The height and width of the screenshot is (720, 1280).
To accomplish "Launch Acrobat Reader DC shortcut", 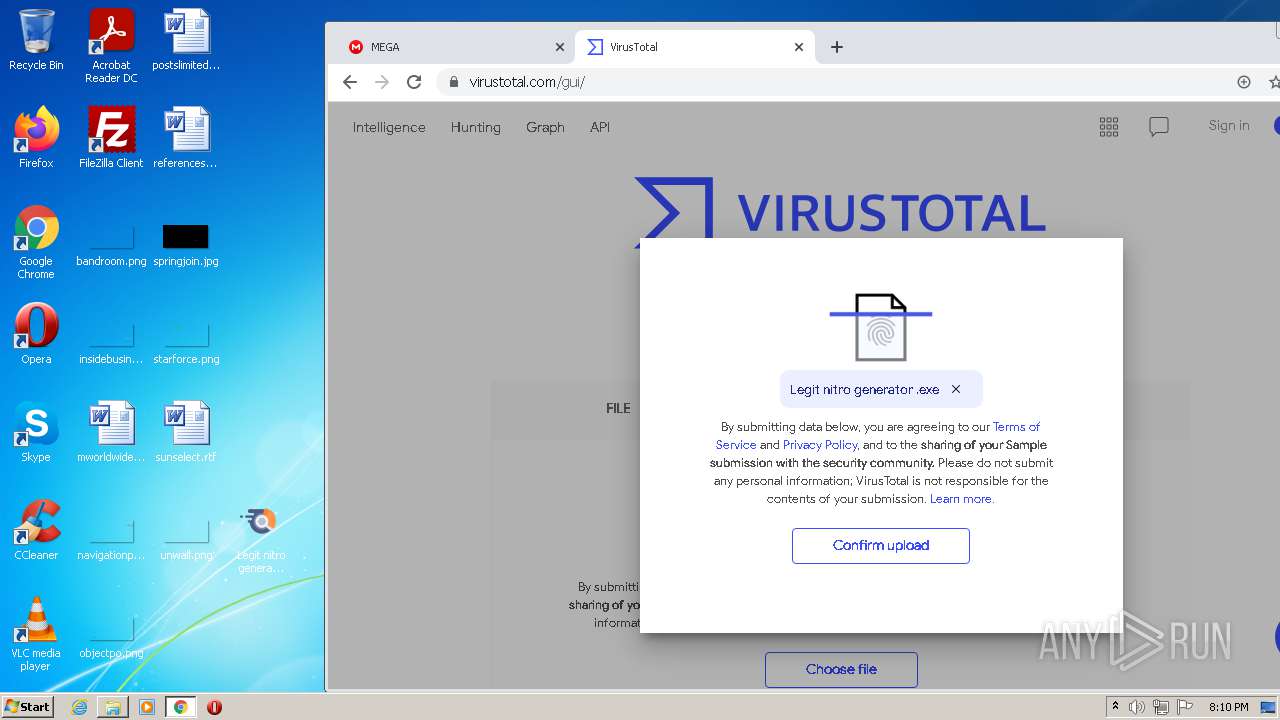I will (111, 46).
